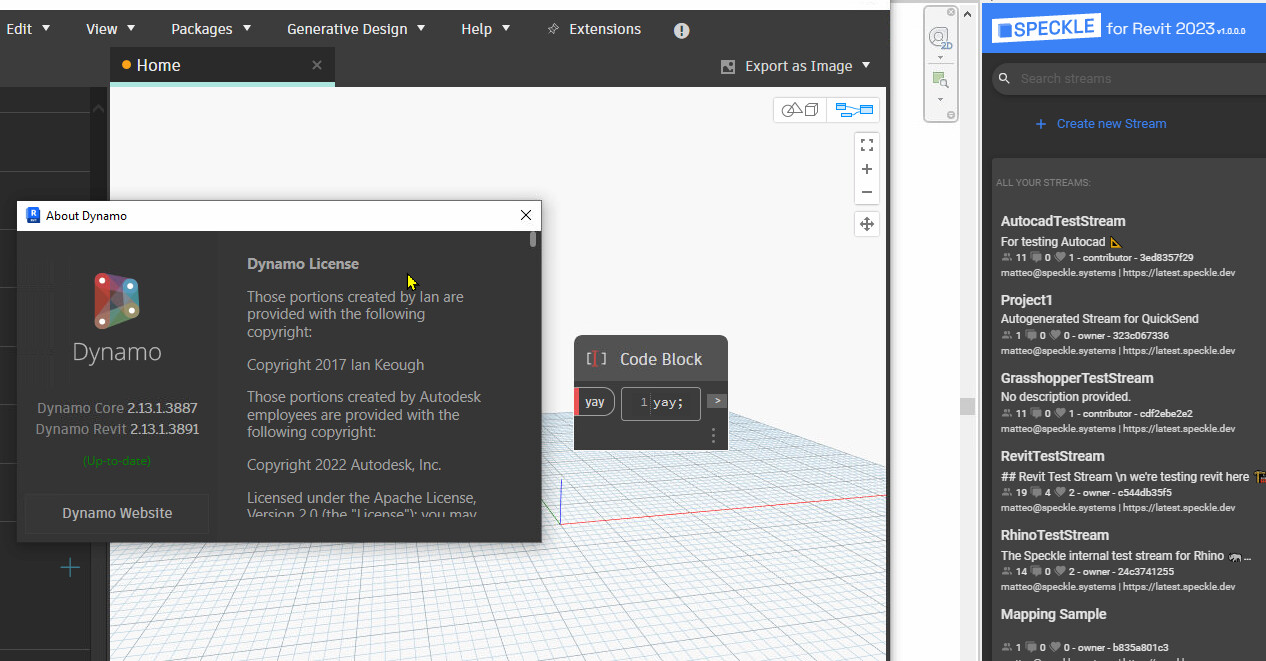Click the plus icon in left library panel
Image resolution: width=1266 pixels, height=661 pixels.
tap(70, 568)
